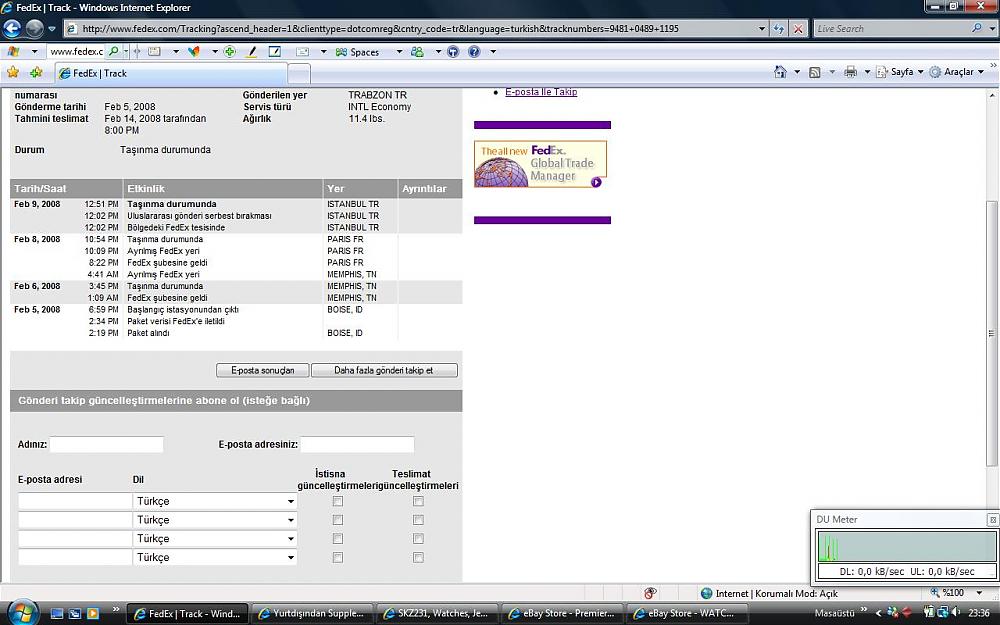The height and width of the screenshot is (625, 1000).
Task: Click the Live Search text box
Action: click(892, 29)
